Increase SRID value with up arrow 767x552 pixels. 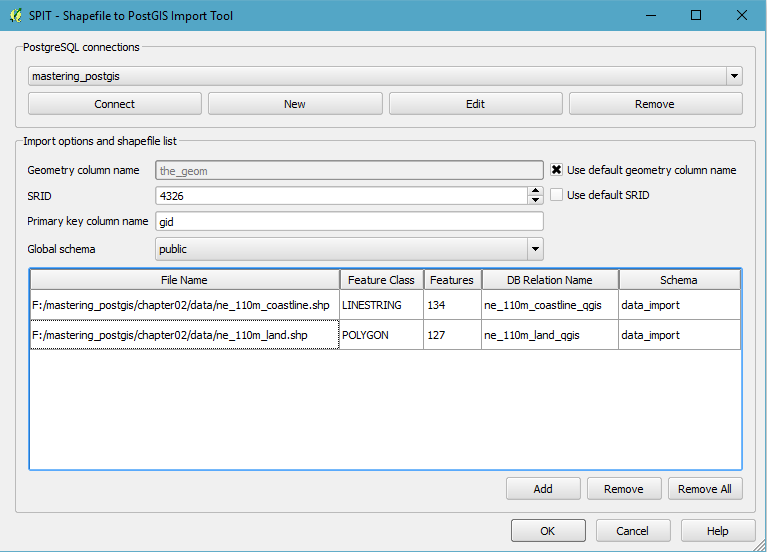pyautogui.click(x=536, y=191)
